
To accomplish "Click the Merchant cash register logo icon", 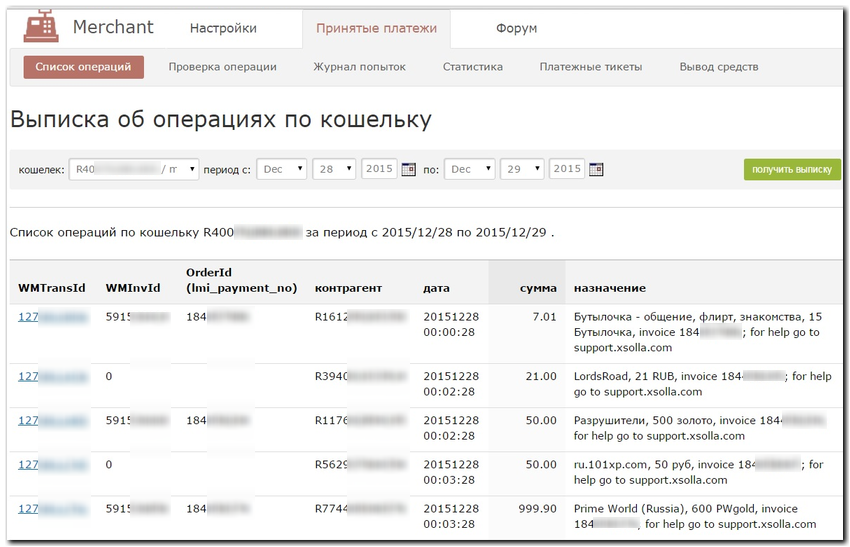I will (x=40, y=26).
